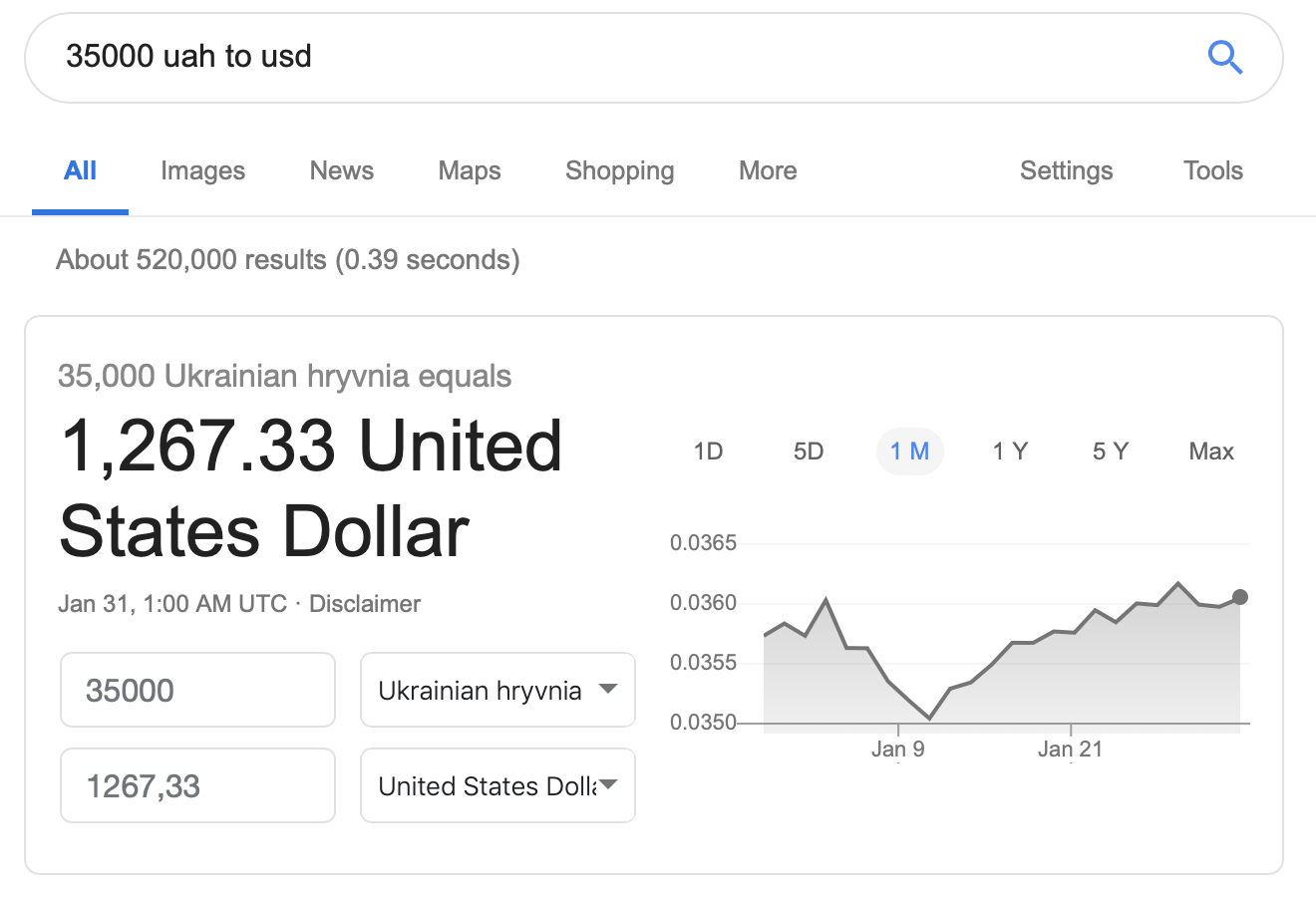Select the 1D chart range

point(708,451)
